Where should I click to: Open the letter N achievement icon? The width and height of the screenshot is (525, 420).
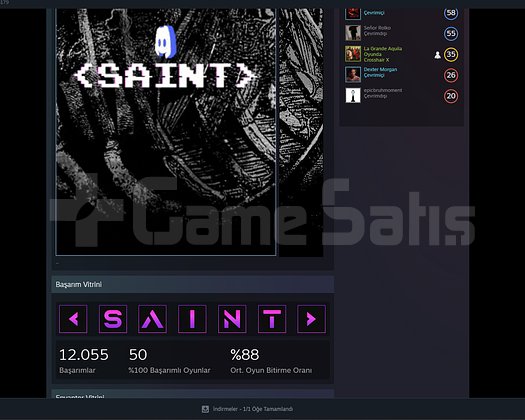coord(232,319)
